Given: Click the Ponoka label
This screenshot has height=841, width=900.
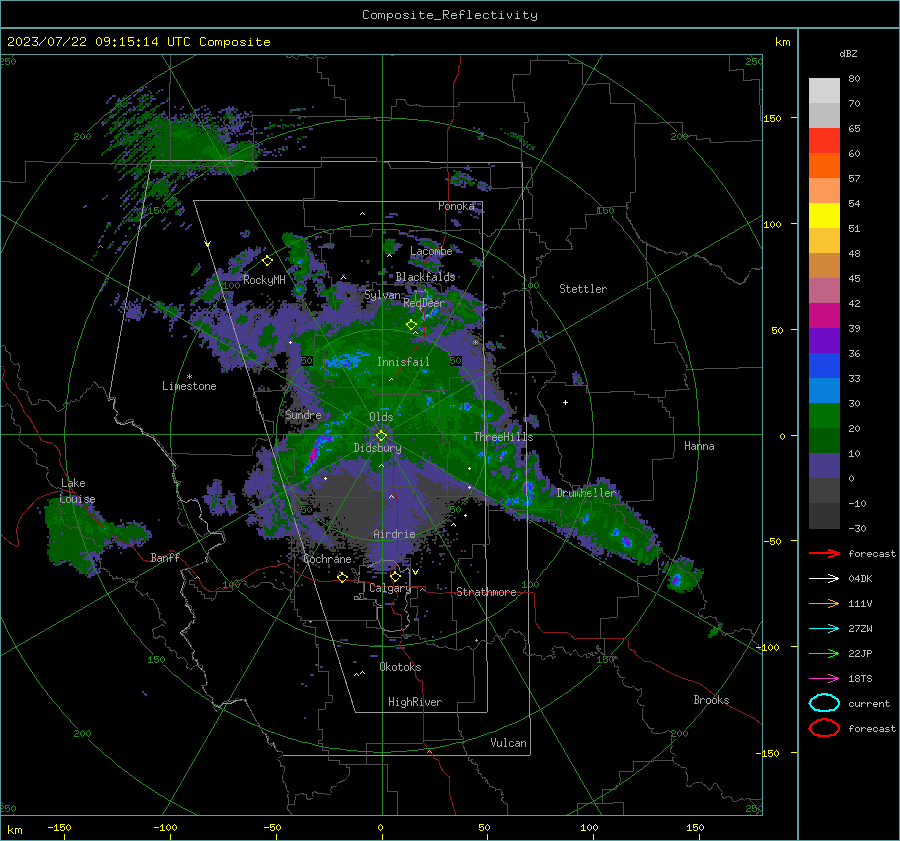Looking at the screenshot, I should [456, 206].
